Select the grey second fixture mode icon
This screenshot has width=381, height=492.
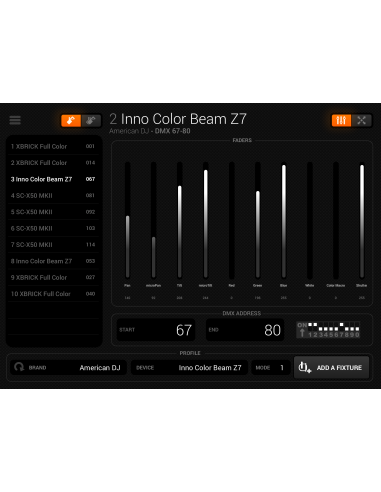pyautogui.click(x=91, y=120)
